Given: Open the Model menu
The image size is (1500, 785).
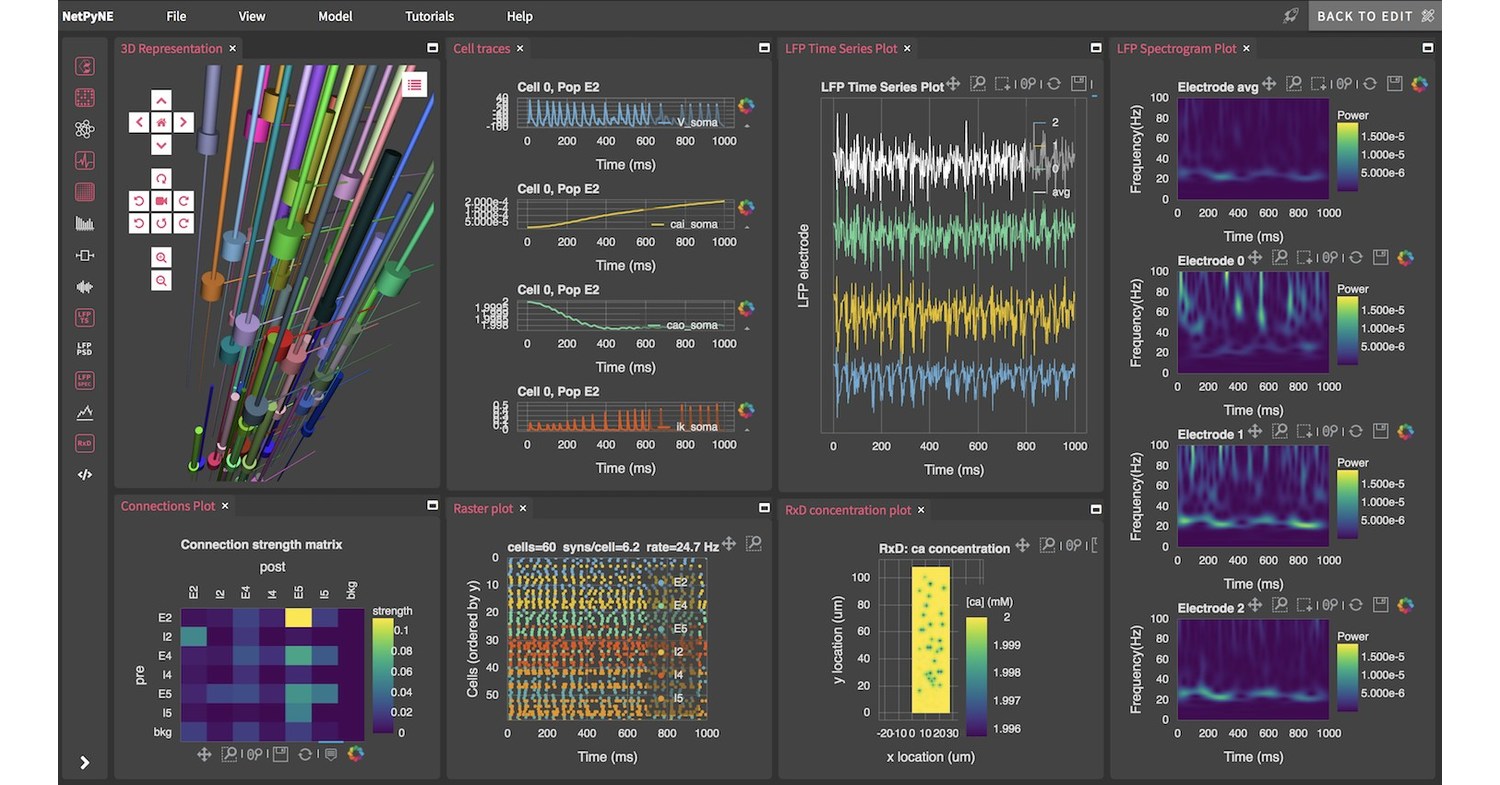Looking at the screenshot, I should [335, 16].
